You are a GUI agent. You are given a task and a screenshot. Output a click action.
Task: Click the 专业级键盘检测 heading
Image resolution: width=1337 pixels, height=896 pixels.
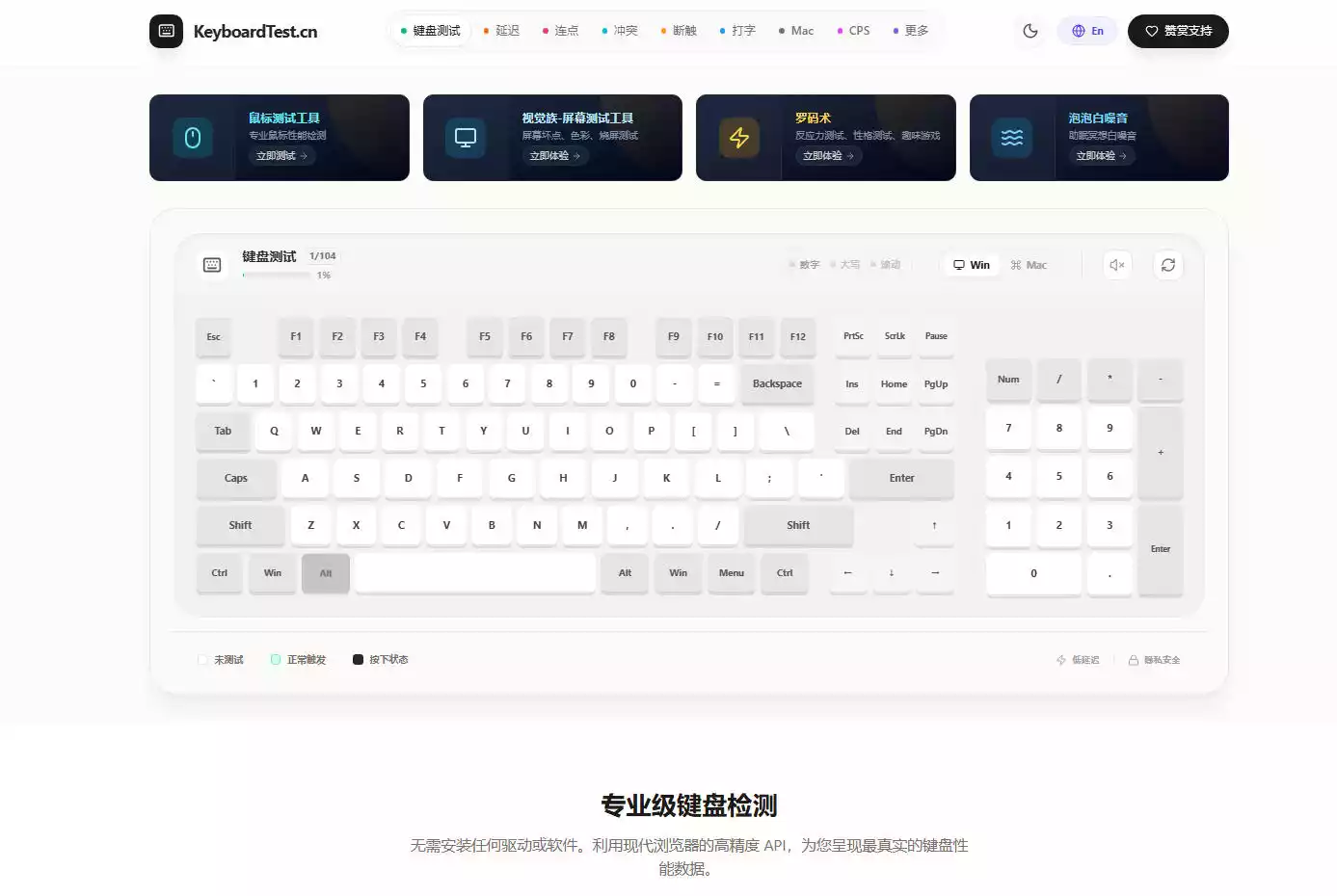coord(688,805)
